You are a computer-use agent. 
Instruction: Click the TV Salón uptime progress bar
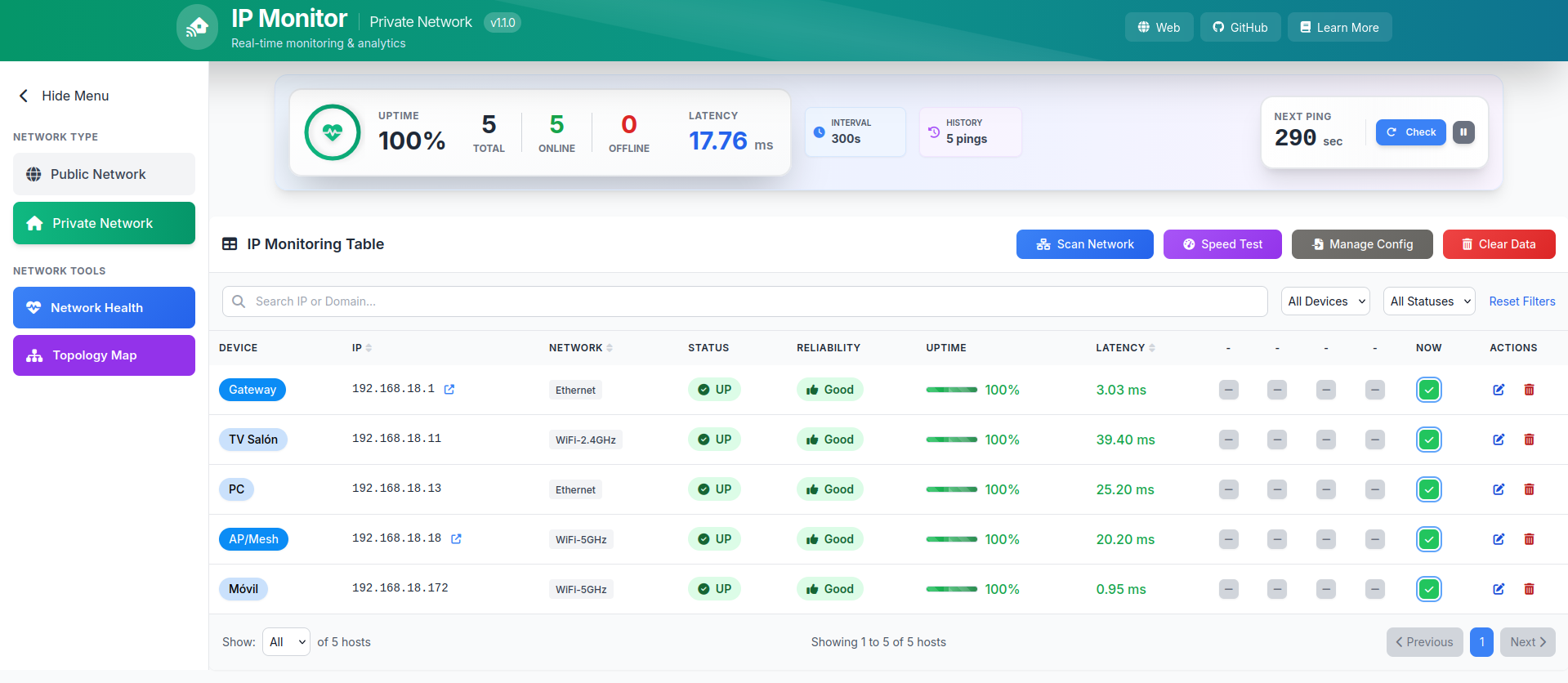[951, 440]
